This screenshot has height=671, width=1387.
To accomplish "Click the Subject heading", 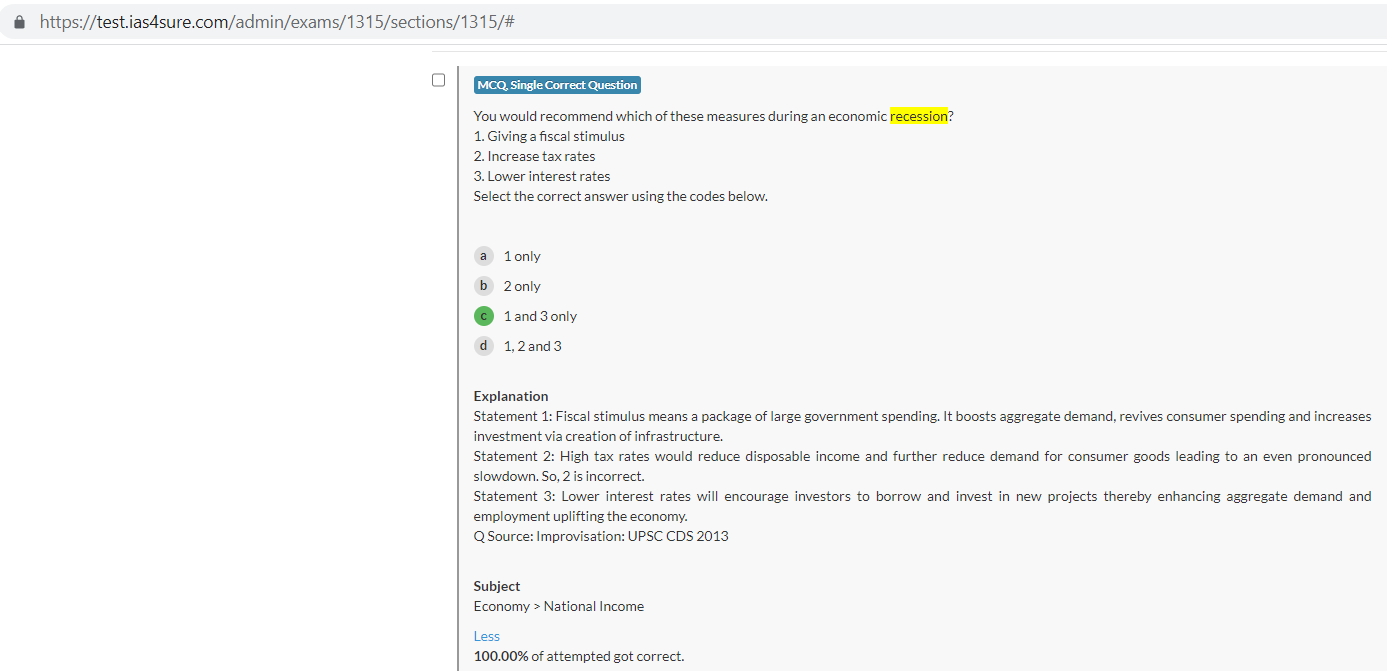I will 497,586.
